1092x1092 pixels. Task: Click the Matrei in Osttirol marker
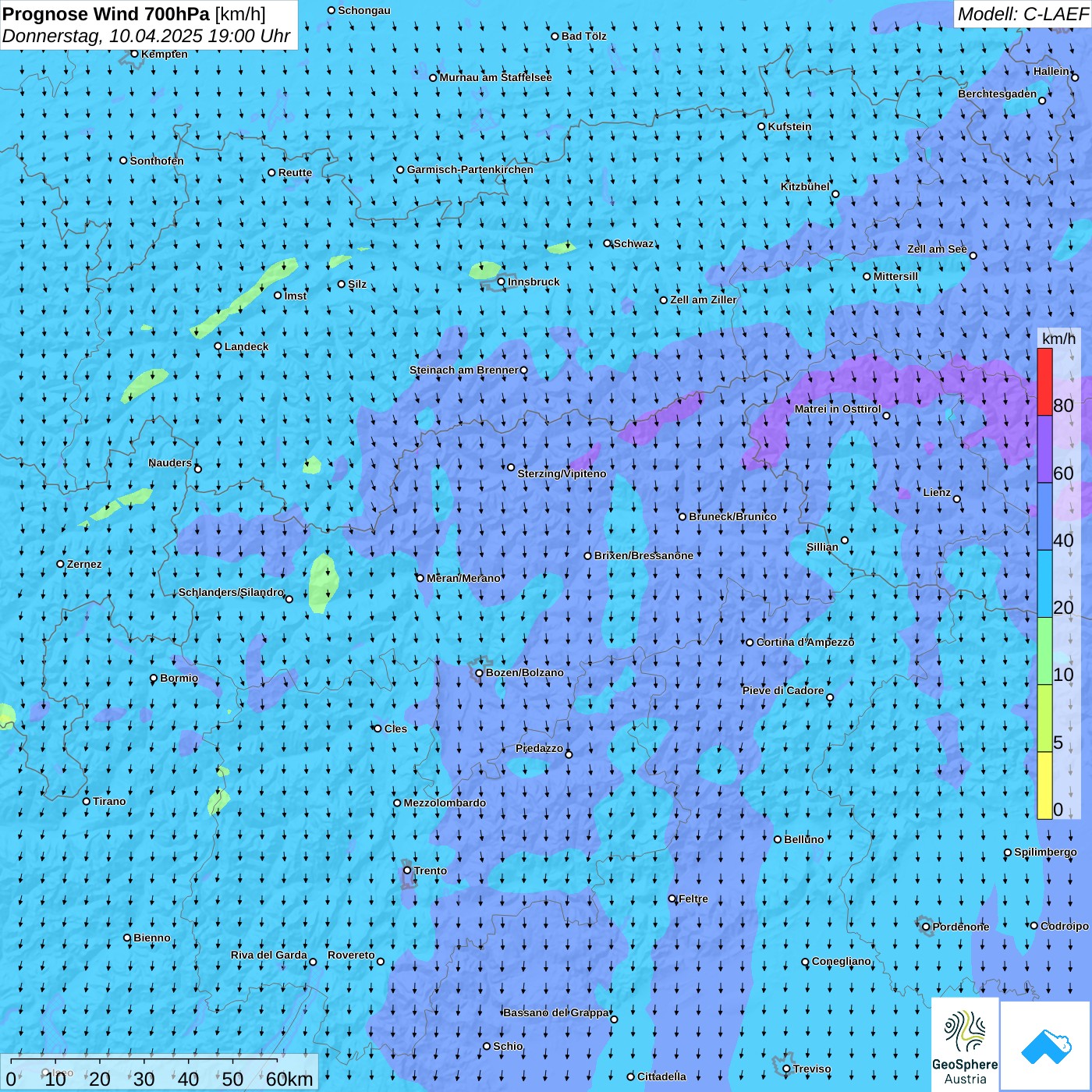886,416
